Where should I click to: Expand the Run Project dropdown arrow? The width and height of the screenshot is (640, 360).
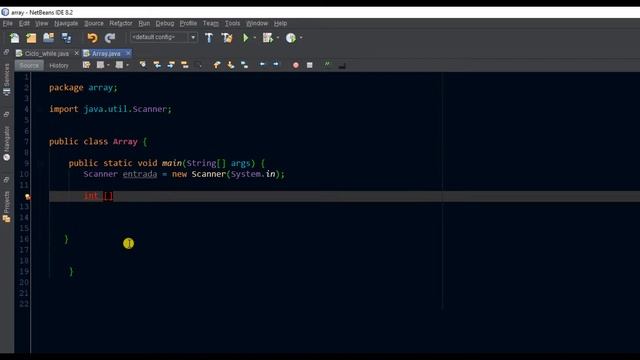(255, 38)
